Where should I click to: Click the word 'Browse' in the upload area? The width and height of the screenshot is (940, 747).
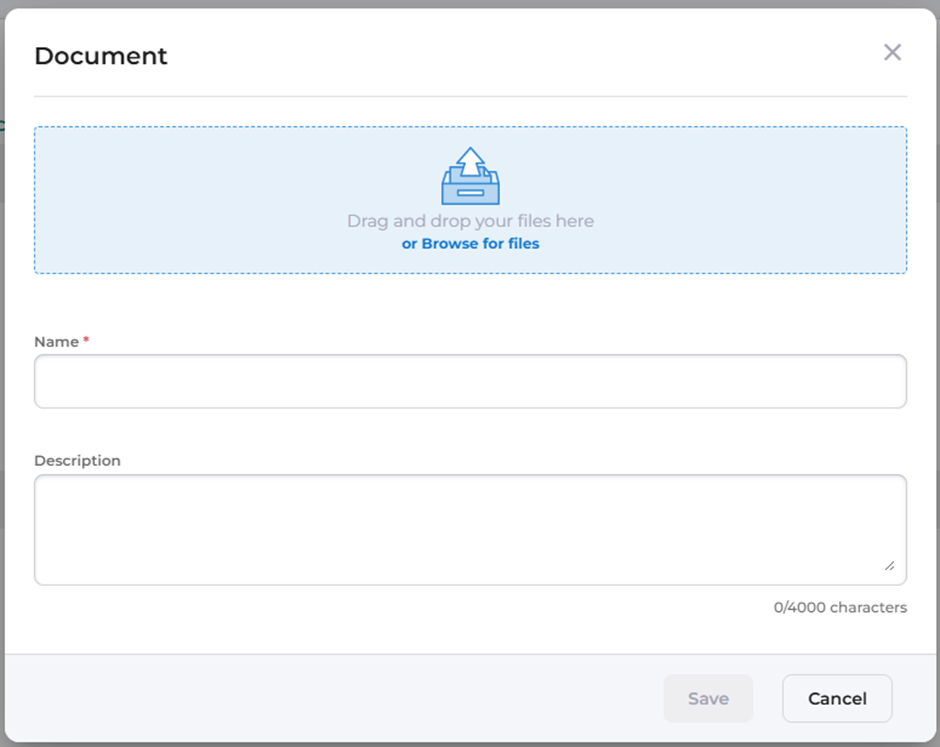click(449, 244)
